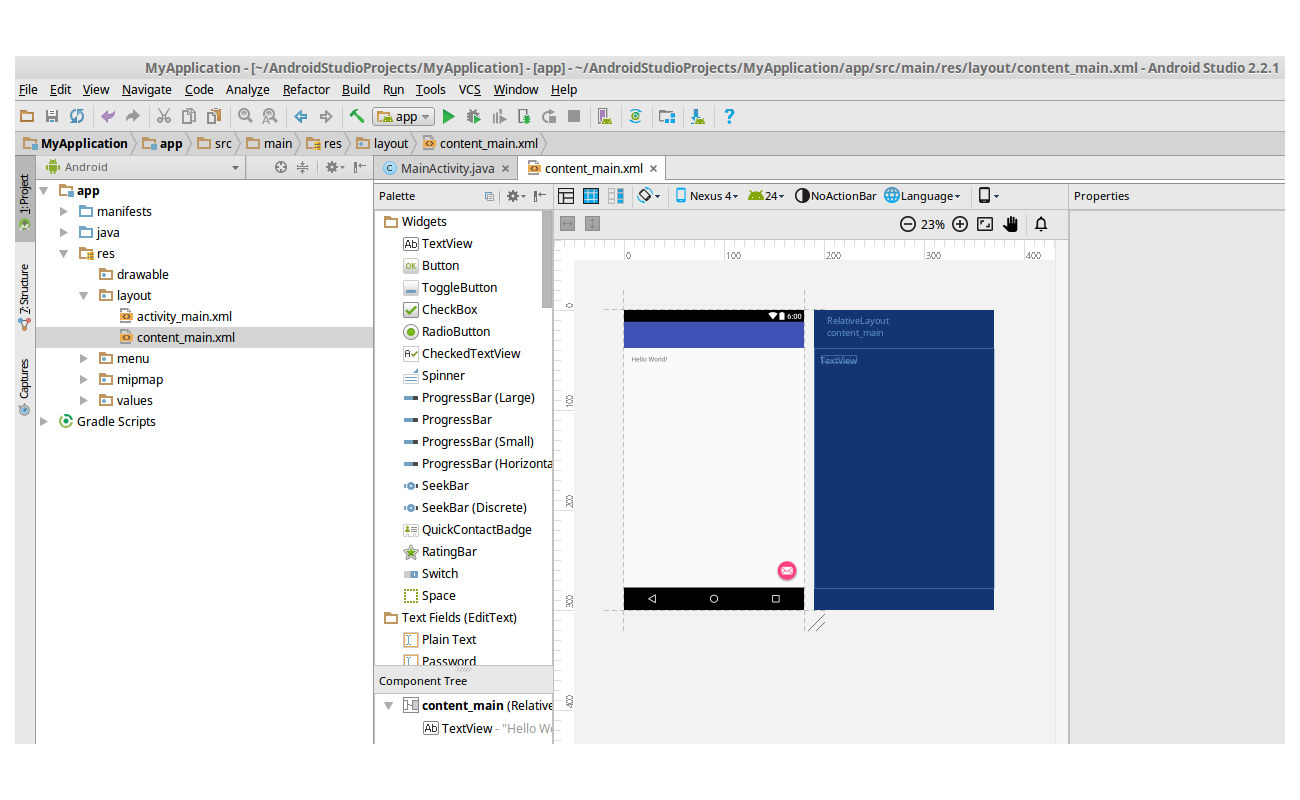Close the content_main.xml tab
The image size is (1300, 800).
653,169
